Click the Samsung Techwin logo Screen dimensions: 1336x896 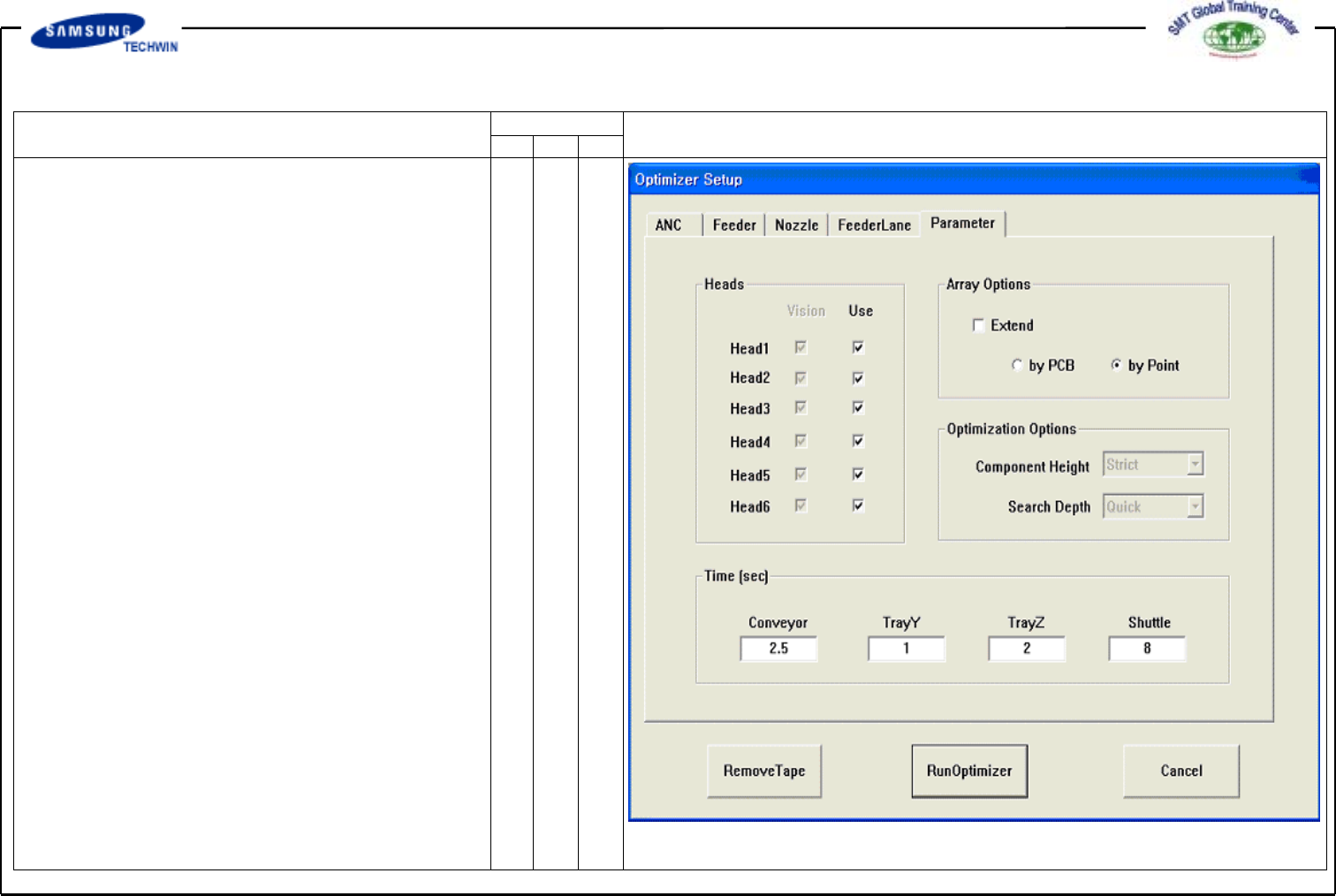(103, 33)
